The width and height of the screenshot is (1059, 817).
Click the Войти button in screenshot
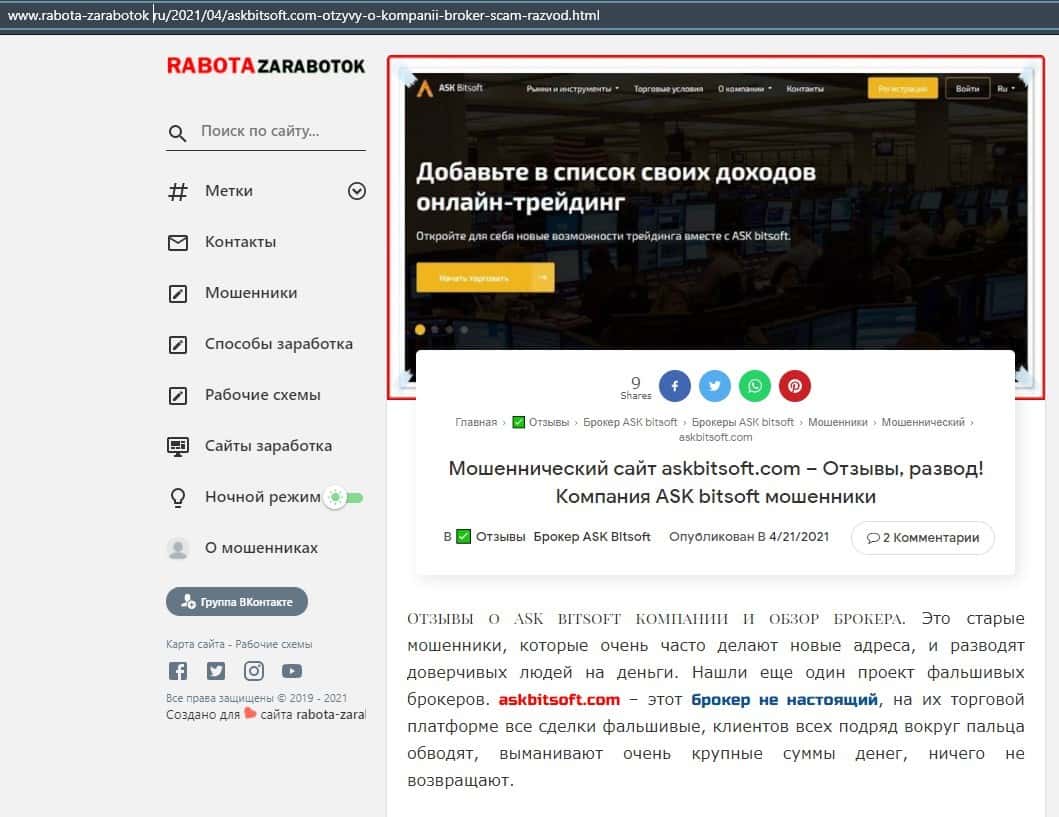(967, 88)
